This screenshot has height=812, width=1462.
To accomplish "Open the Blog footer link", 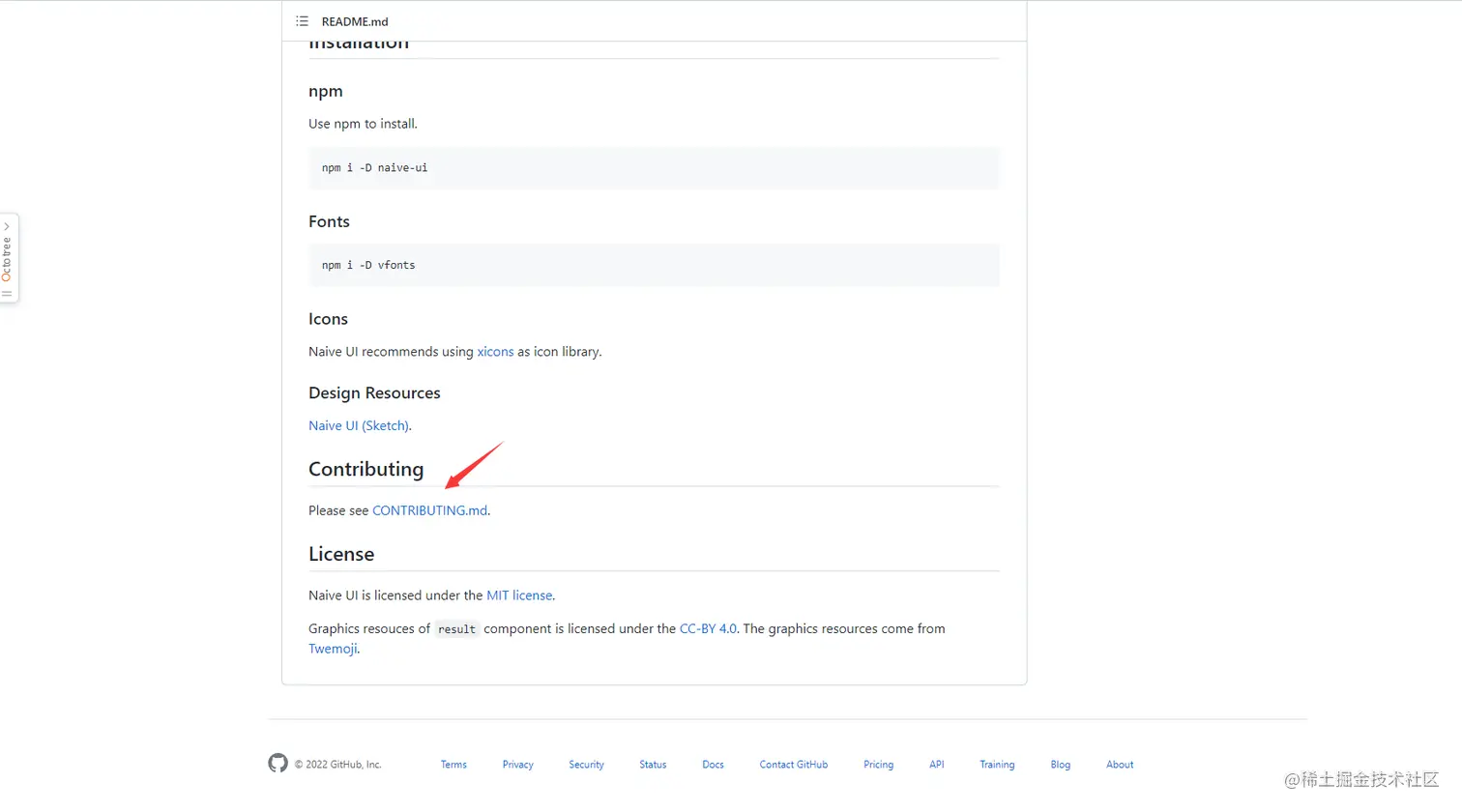I will (x=1061, y=765).
